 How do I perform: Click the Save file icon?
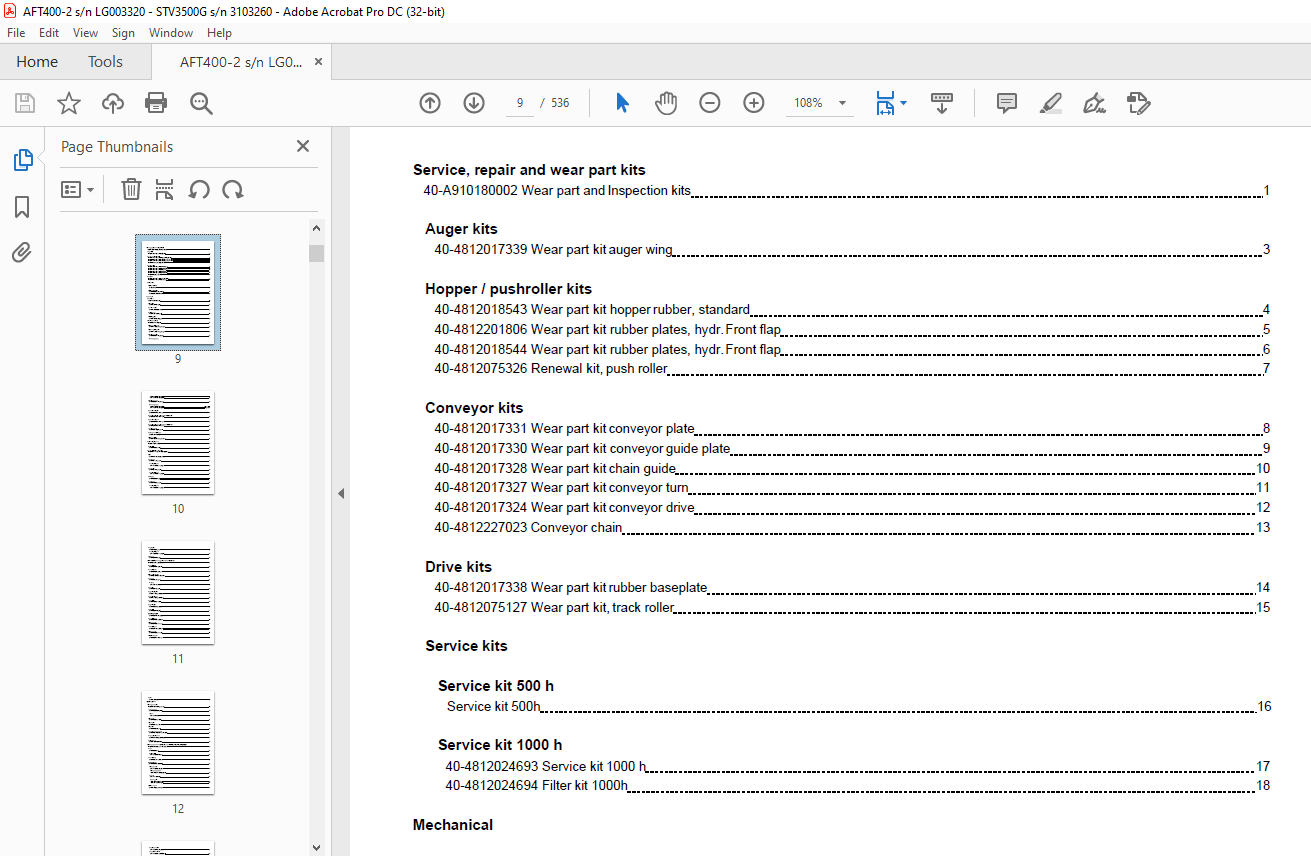pos(25,103)
